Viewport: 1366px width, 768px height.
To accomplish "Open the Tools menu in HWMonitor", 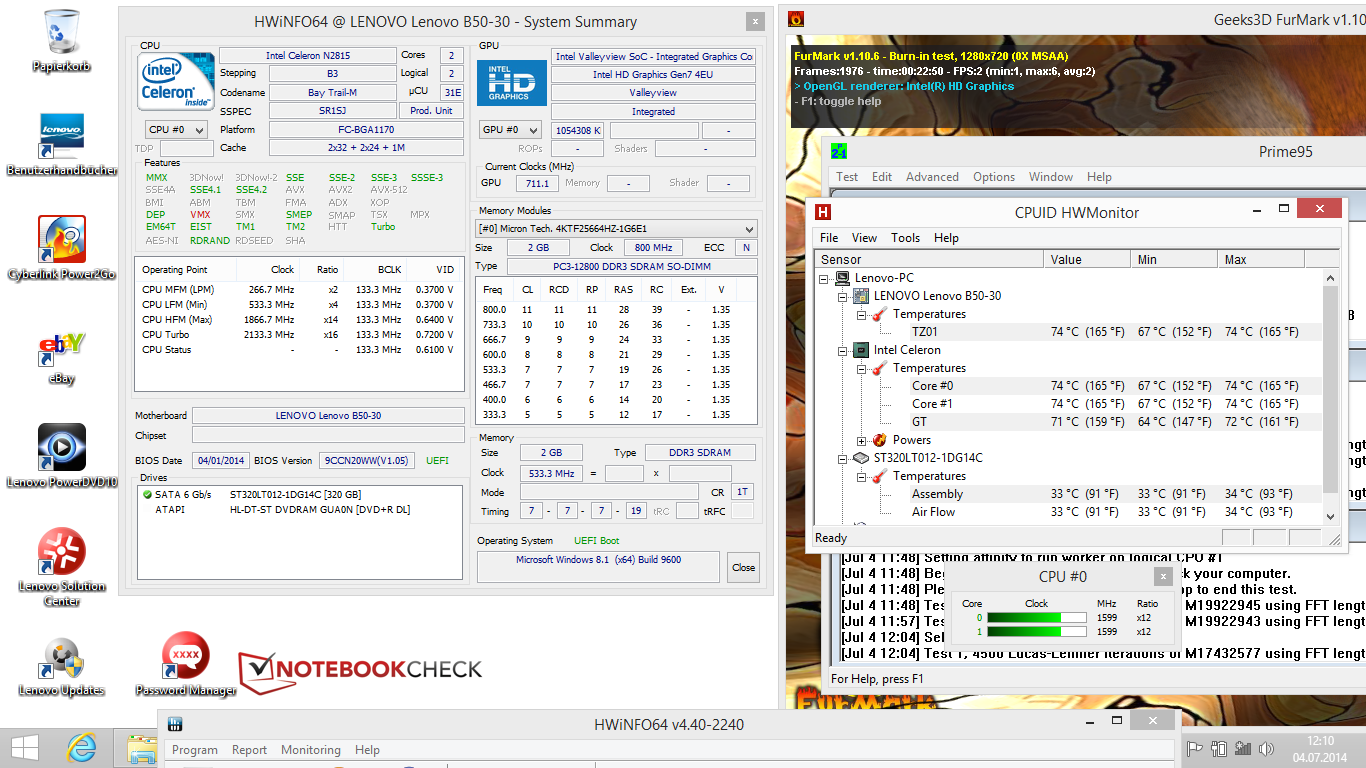I will [905, 238].
